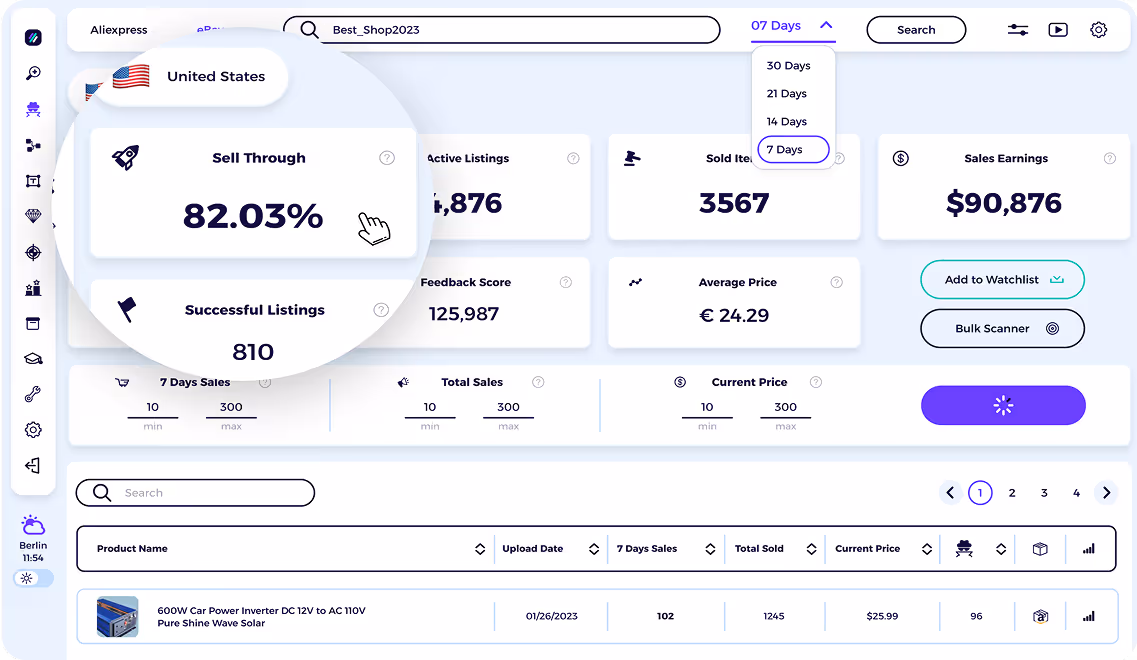Click the Best_Shop2023 search field

[501, 30]
